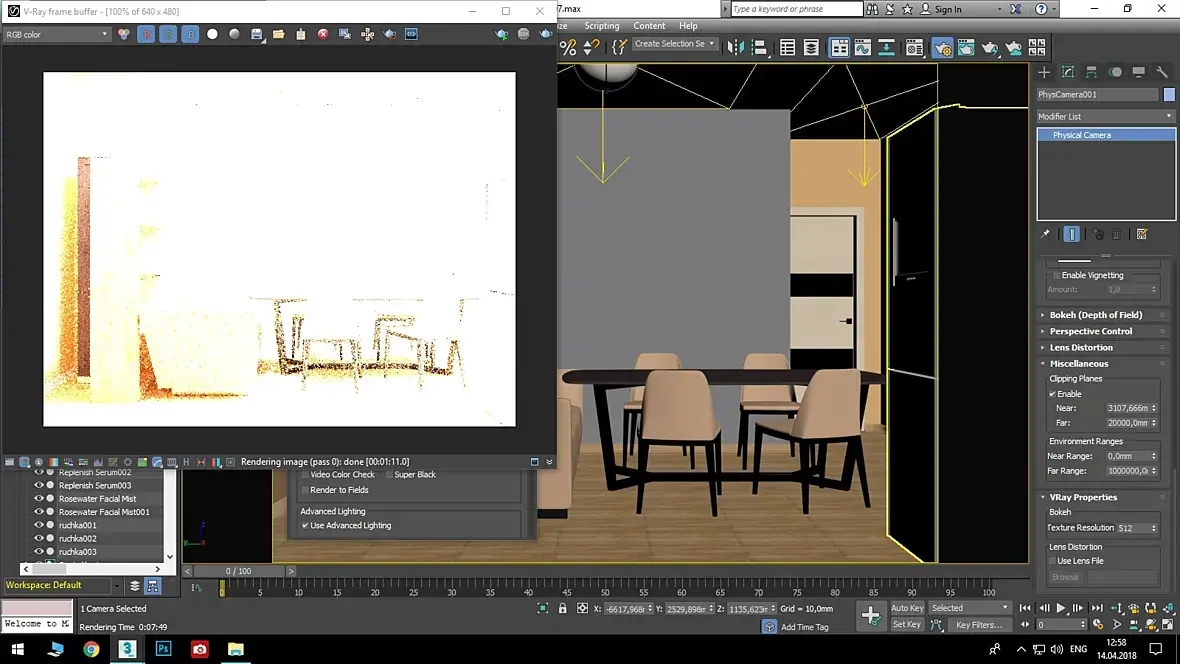Click the save image icon in frame buffer
Screen dimensions: 1180x664
(257, 34)
